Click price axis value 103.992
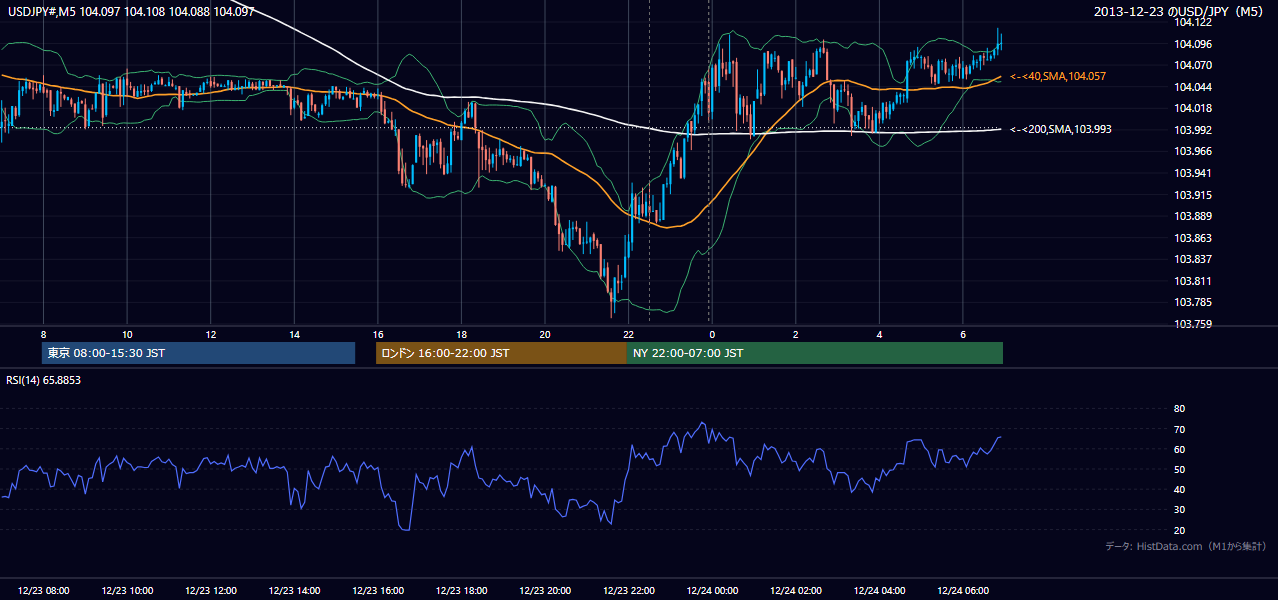This screenshot has height=600, width=1278. point(1193,130)
